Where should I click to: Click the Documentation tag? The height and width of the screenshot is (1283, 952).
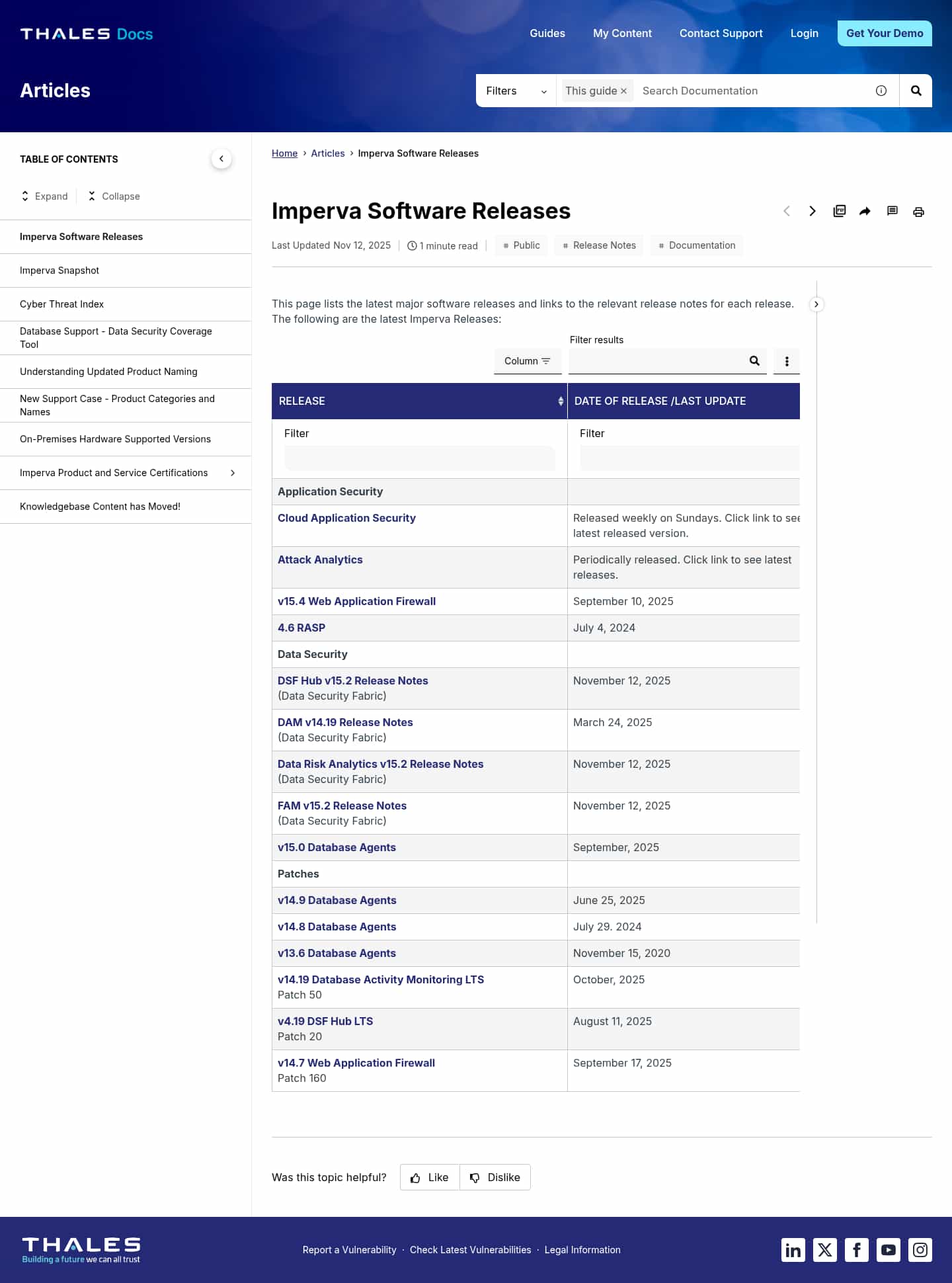(697, 245)
